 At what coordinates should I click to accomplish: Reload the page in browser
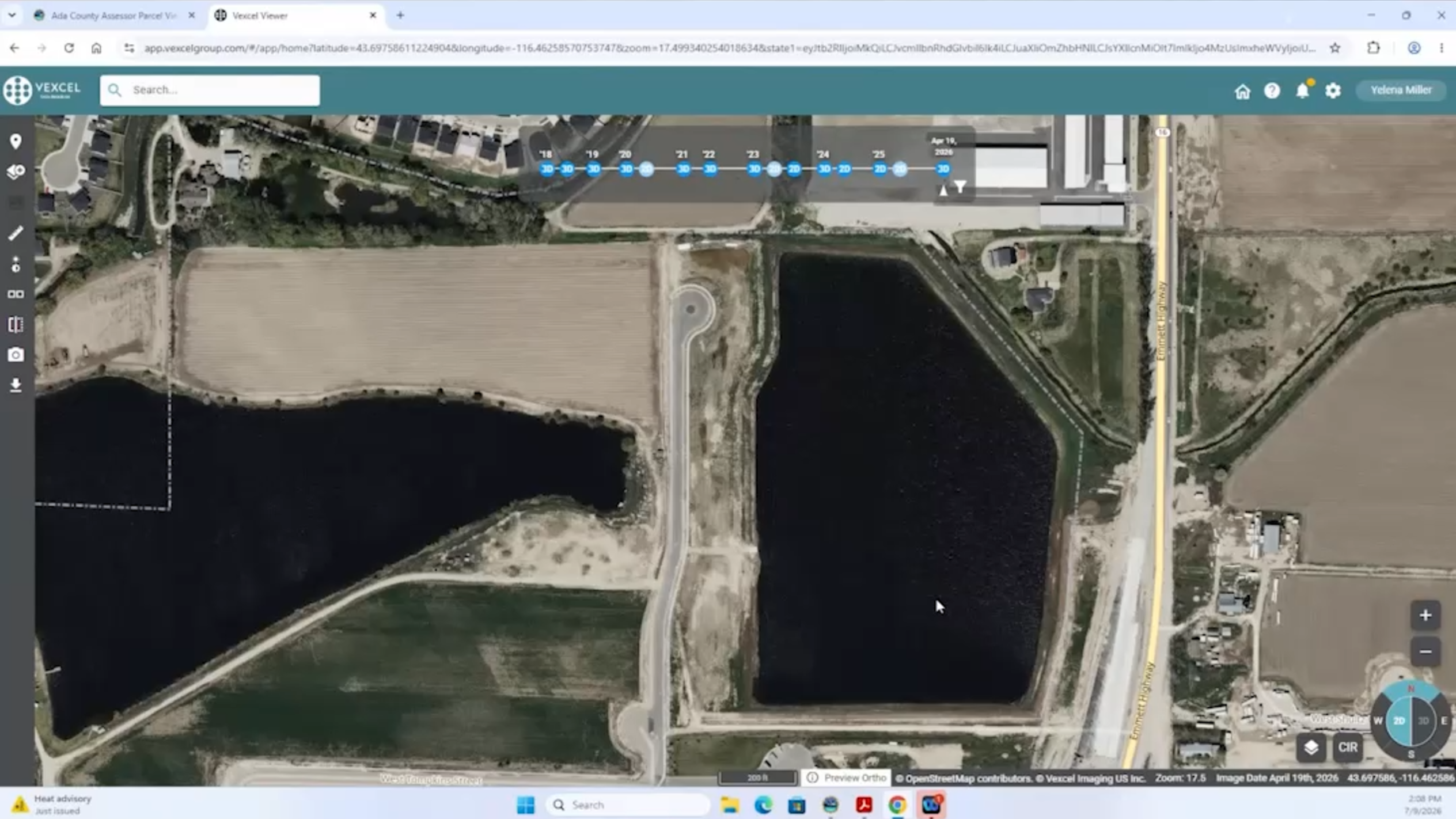point(69,48)
